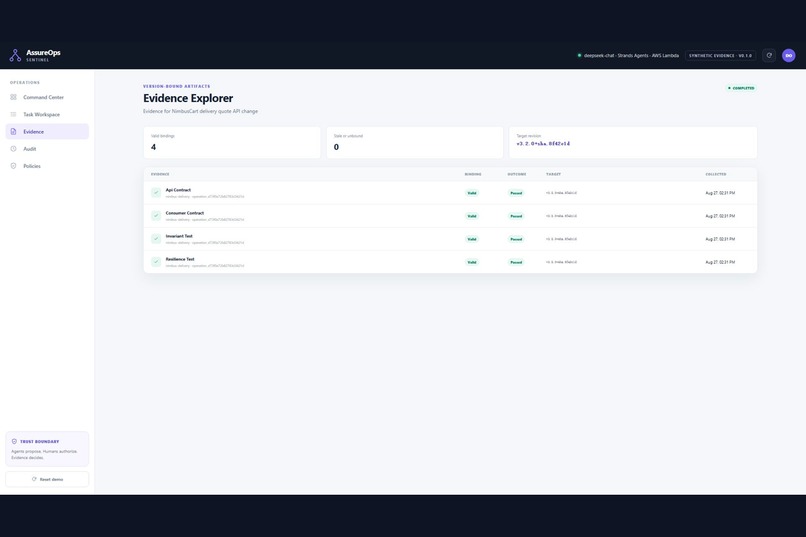Click the check icon for Resilience Test

pyautogui.click(x=156, y=262)
